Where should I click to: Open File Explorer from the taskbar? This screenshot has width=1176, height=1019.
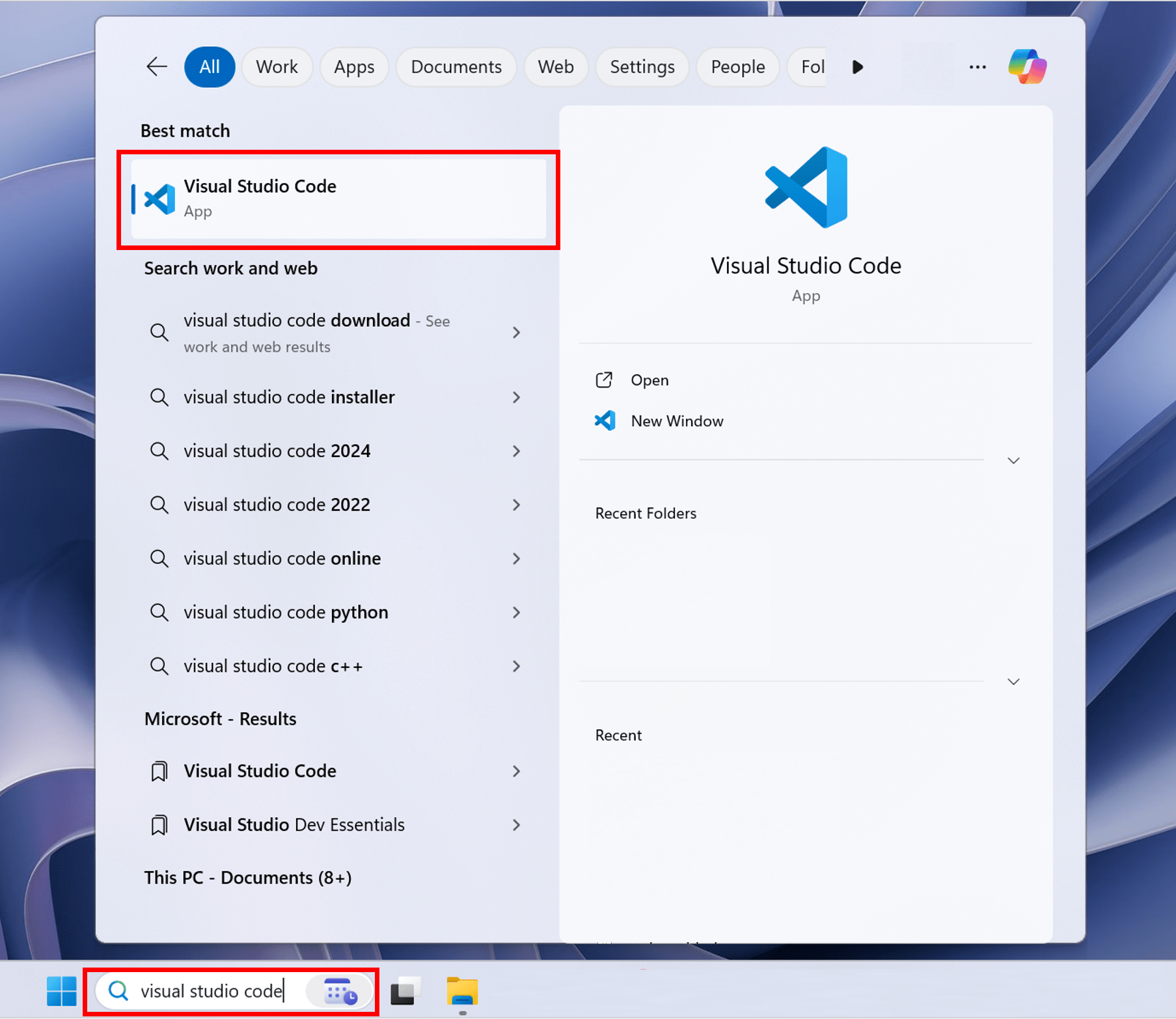462,991
